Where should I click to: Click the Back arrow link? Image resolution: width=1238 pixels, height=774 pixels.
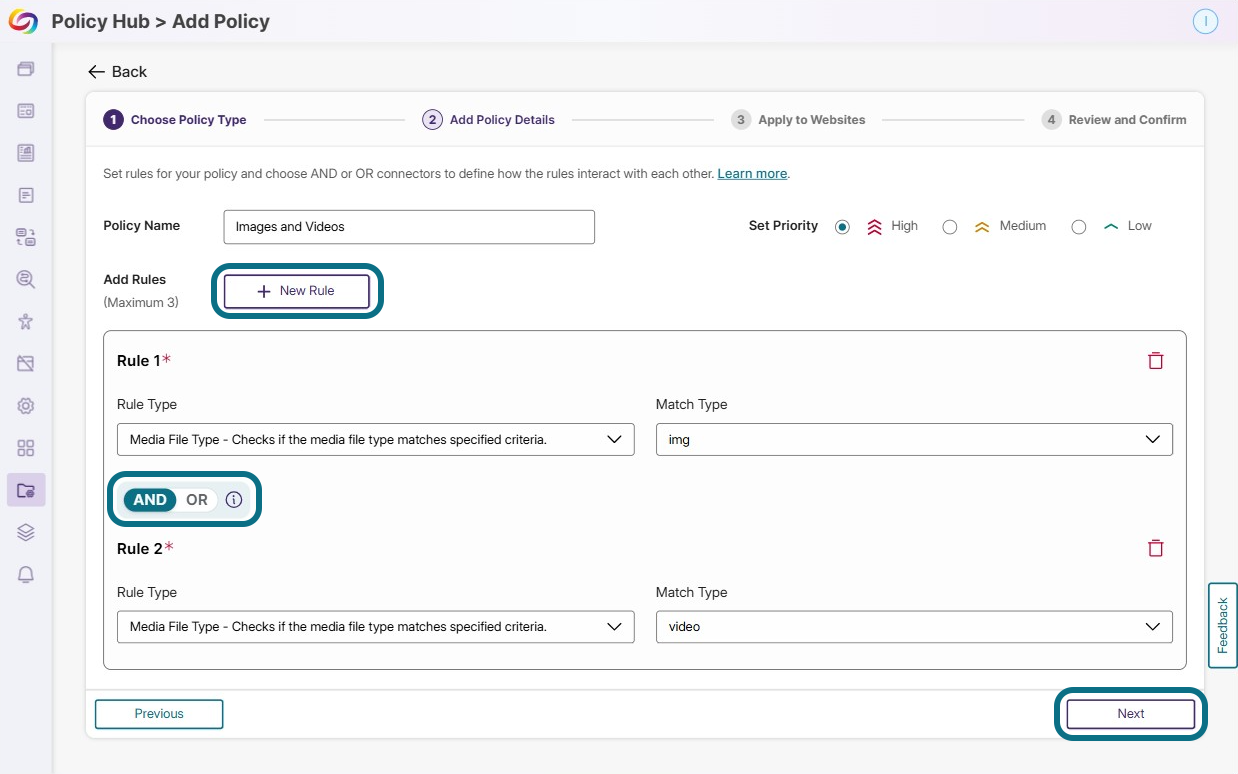(x=118, y=72)
